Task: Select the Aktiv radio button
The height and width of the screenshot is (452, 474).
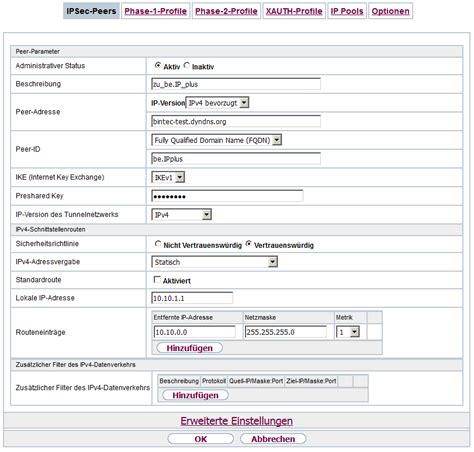Action: 158,66
